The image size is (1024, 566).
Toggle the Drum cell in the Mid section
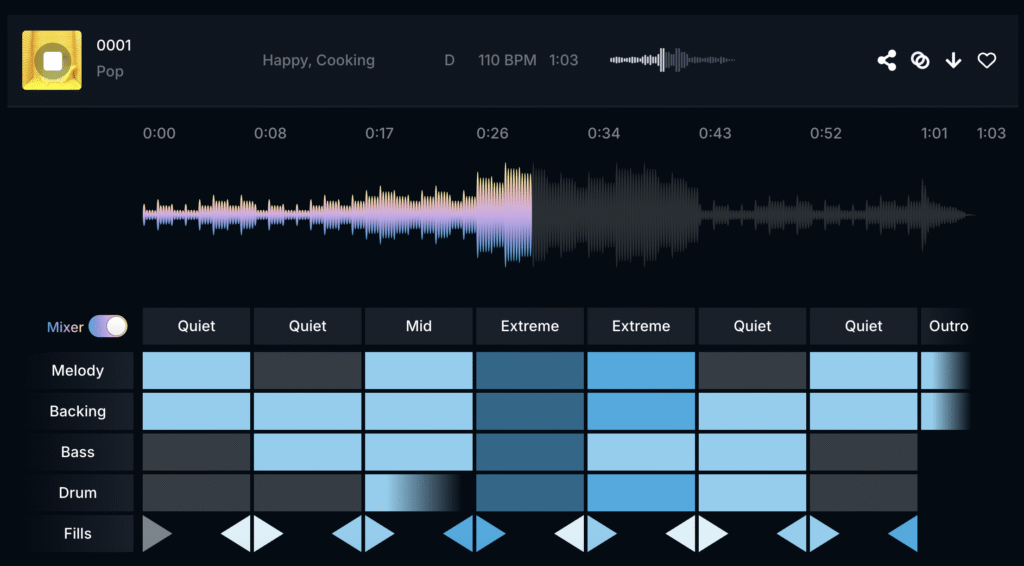pyautogui.click(x=418, y=493)
